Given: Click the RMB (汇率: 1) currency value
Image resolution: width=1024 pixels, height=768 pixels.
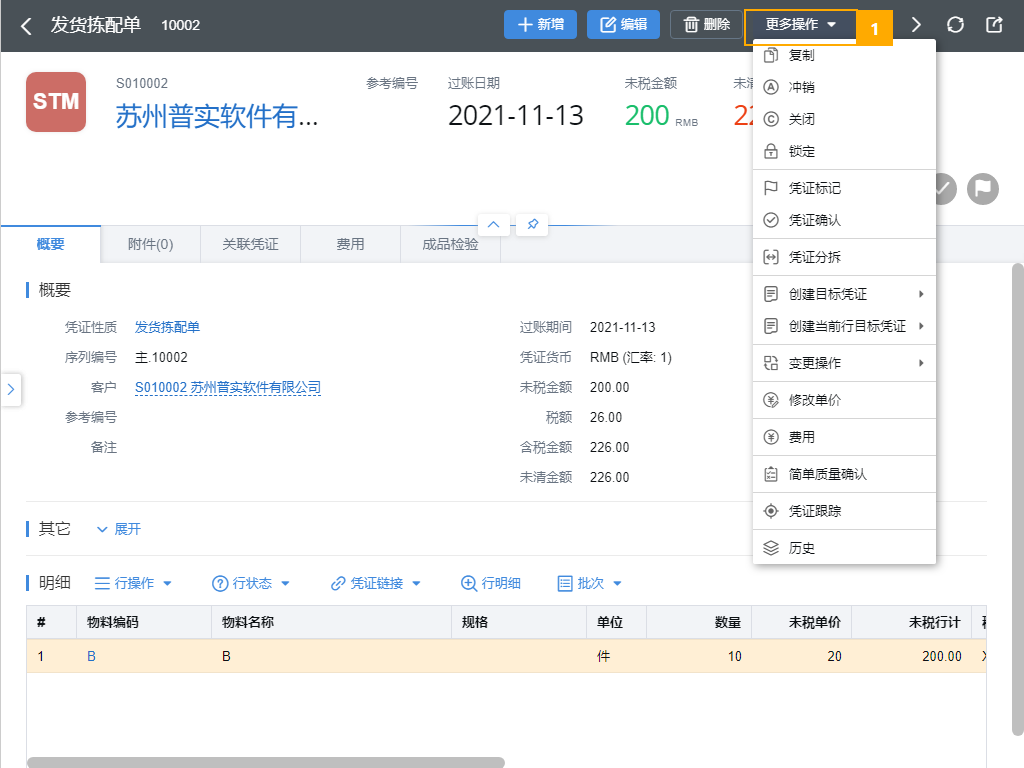Looking at the screenshot, I should (x=631, y=358).
